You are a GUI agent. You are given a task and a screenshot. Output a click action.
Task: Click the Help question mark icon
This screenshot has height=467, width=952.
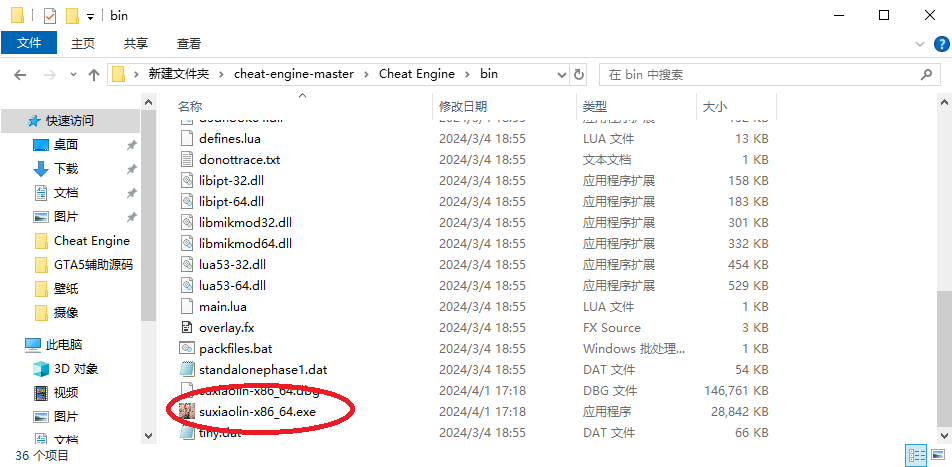point(939,44)
